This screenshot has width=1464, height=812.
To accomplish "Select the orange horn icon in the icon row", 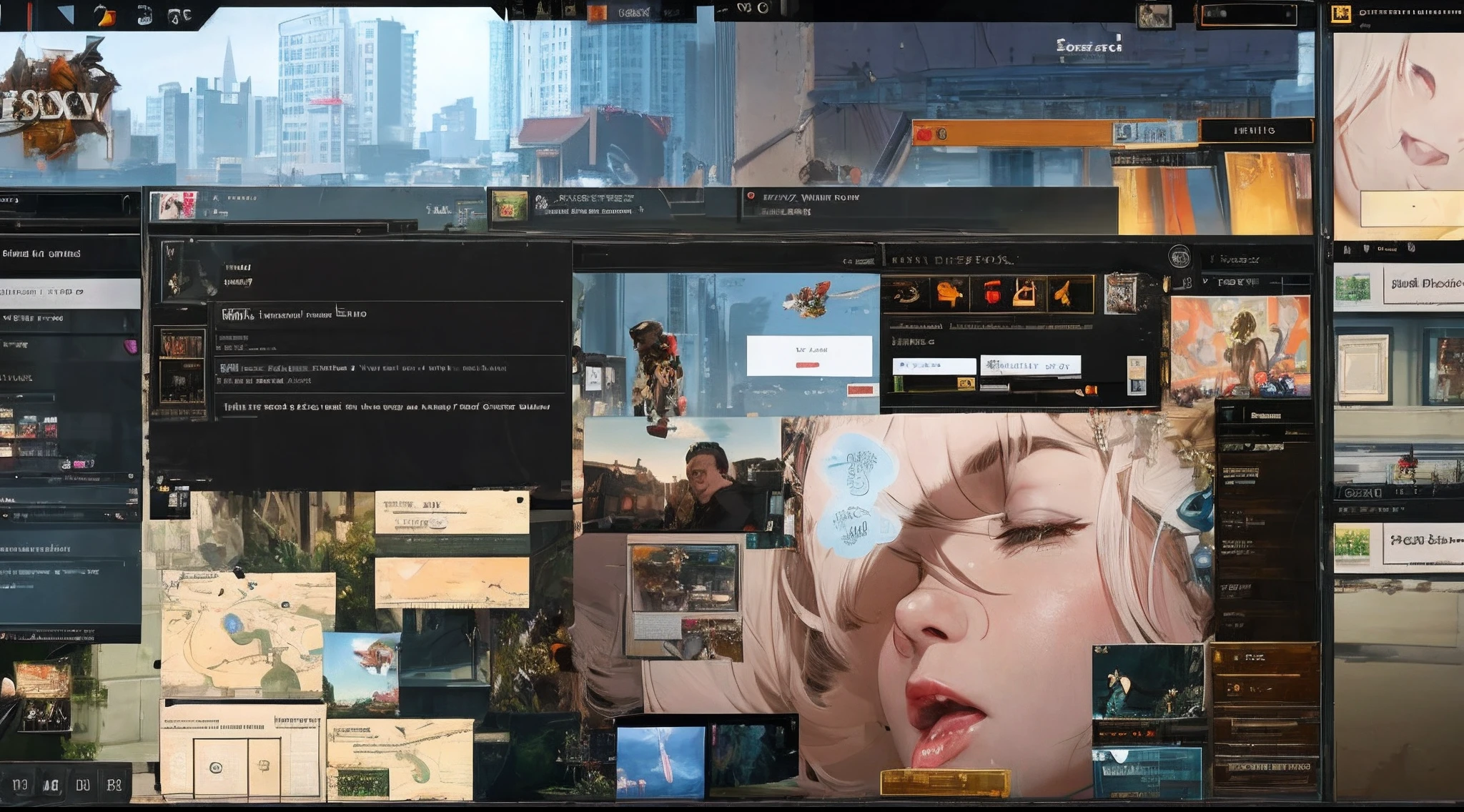I will tap(1062, 292).
